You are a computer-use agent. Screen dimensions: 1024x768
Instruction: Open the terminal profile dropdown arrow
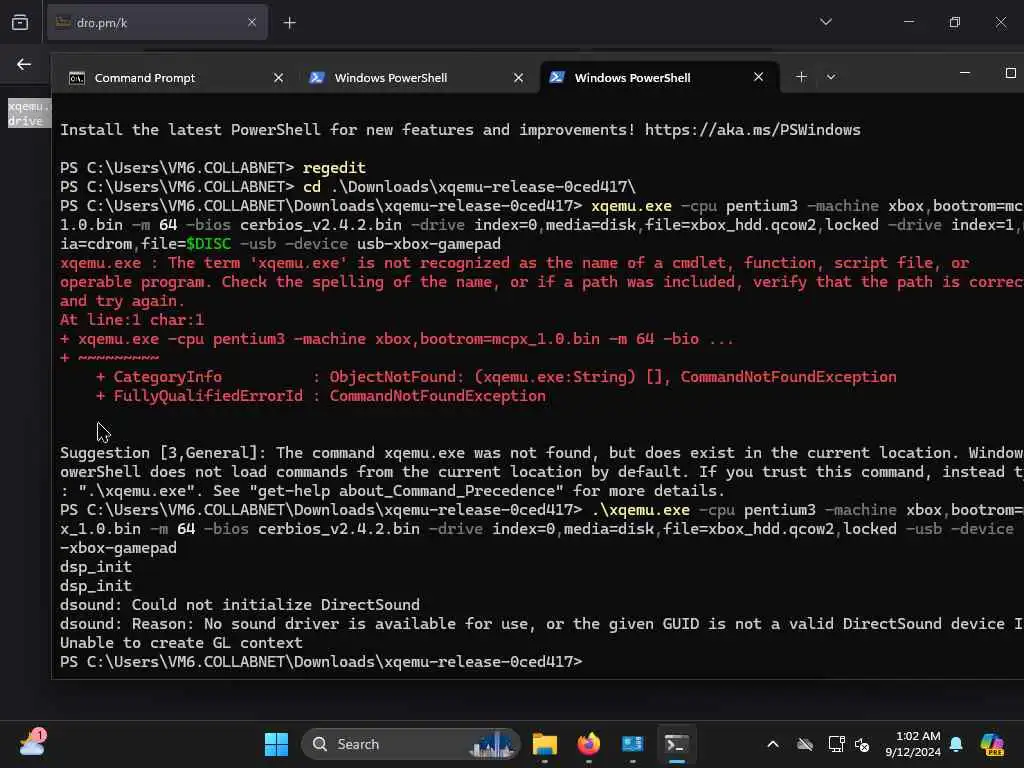[x=831, y=77]
